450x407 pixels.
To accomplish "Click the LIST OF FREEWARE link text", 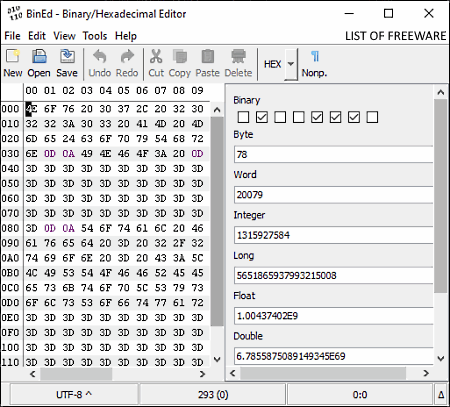I will point(395,36).
